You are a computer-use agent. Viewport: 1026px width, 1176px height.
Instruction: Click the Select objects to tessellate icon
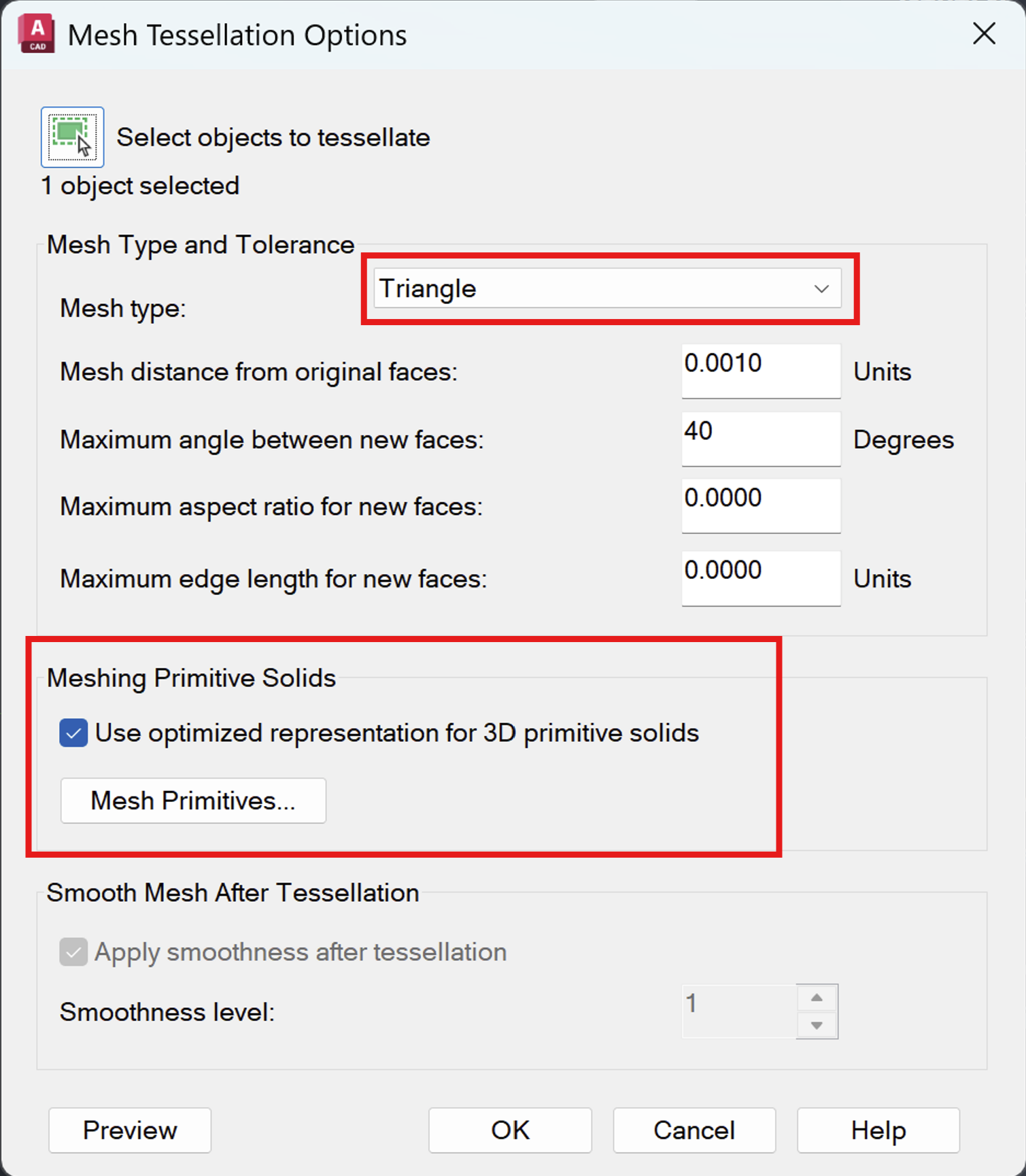pos(72,137)
